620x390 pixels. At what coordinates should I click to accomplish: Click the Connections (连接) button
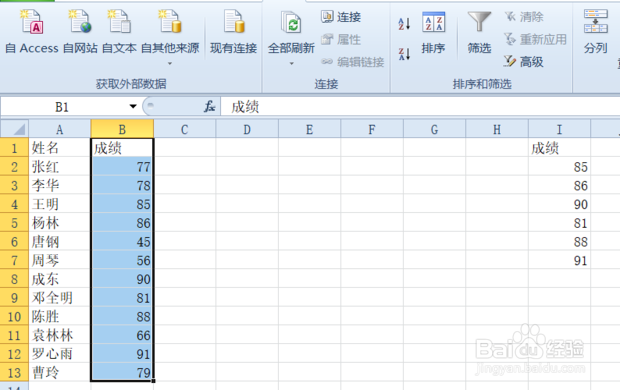click(x=341, y=17)
